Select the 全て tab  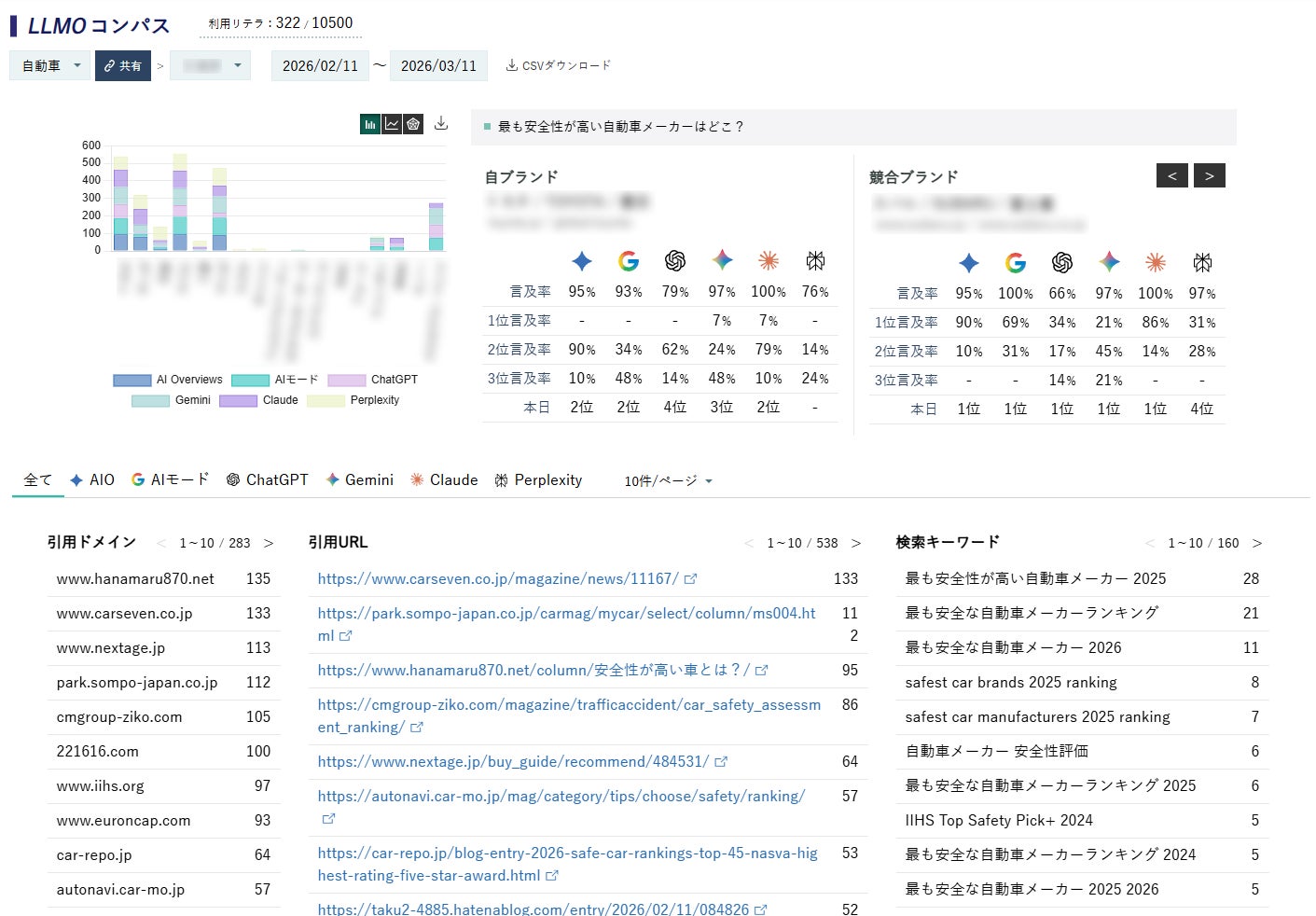(x=38, y=480)
